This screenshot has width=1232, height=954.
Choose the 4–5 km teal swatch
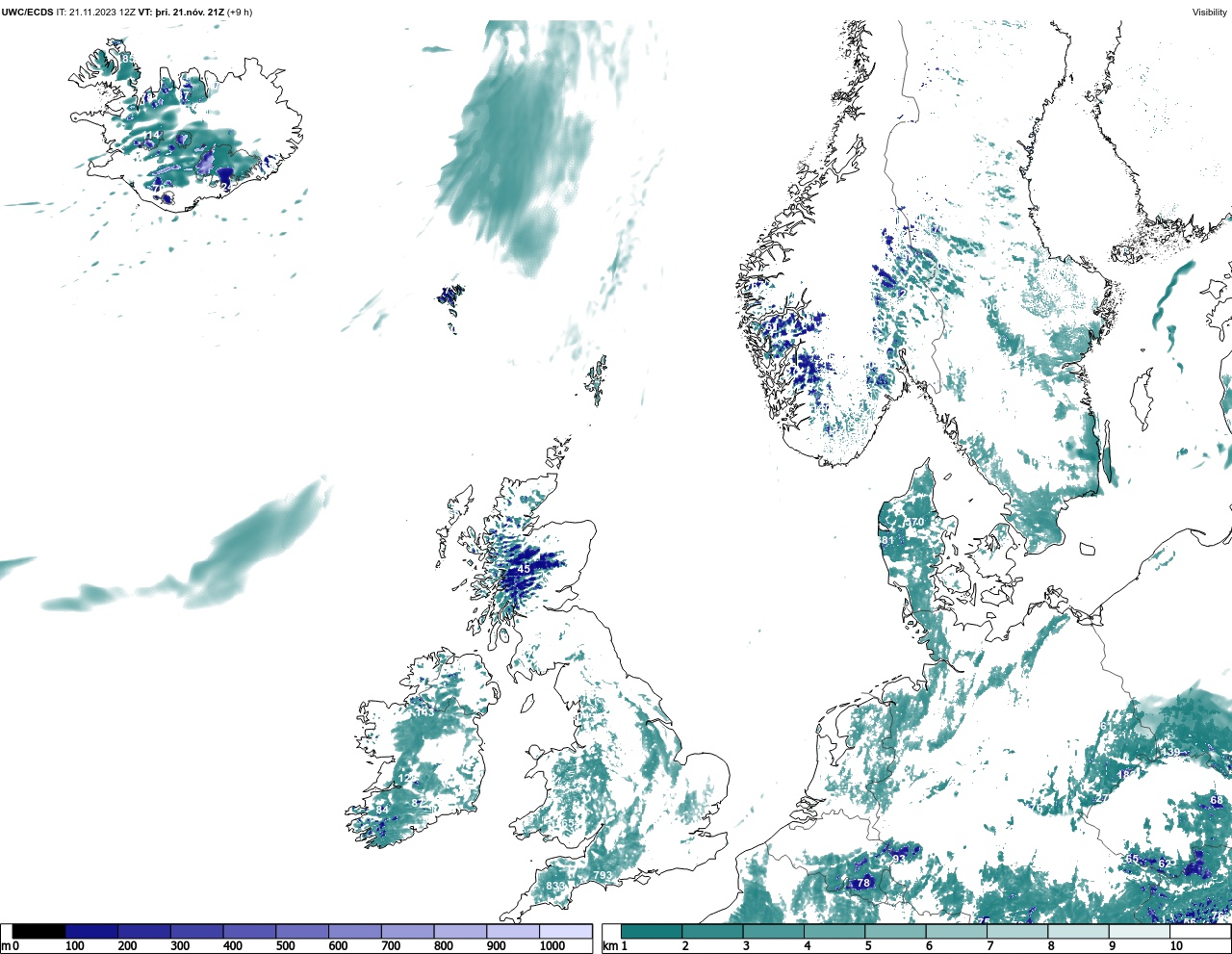834,932
